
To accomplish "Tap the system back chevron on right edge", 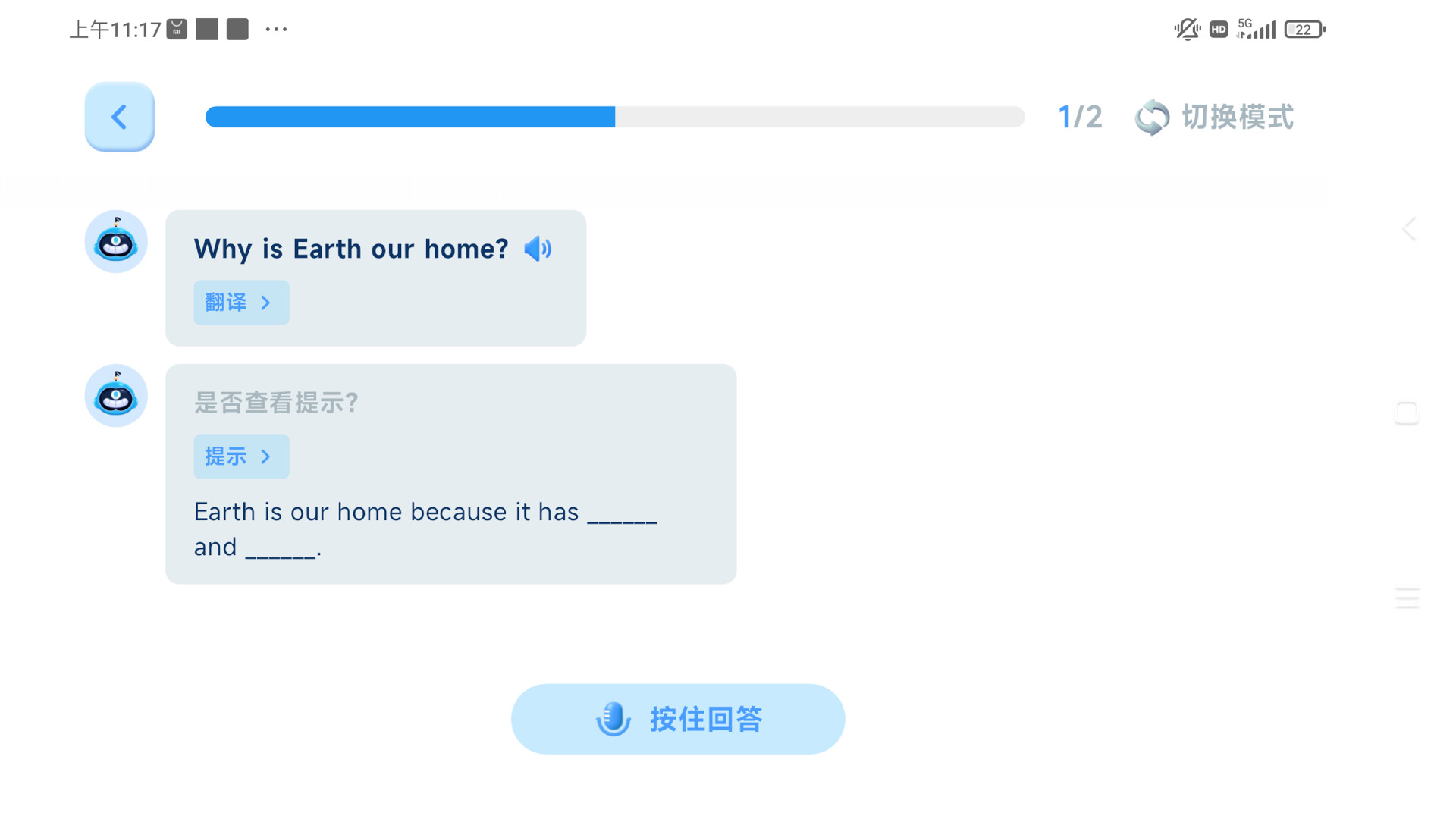I will click(x=1408, y=229).
